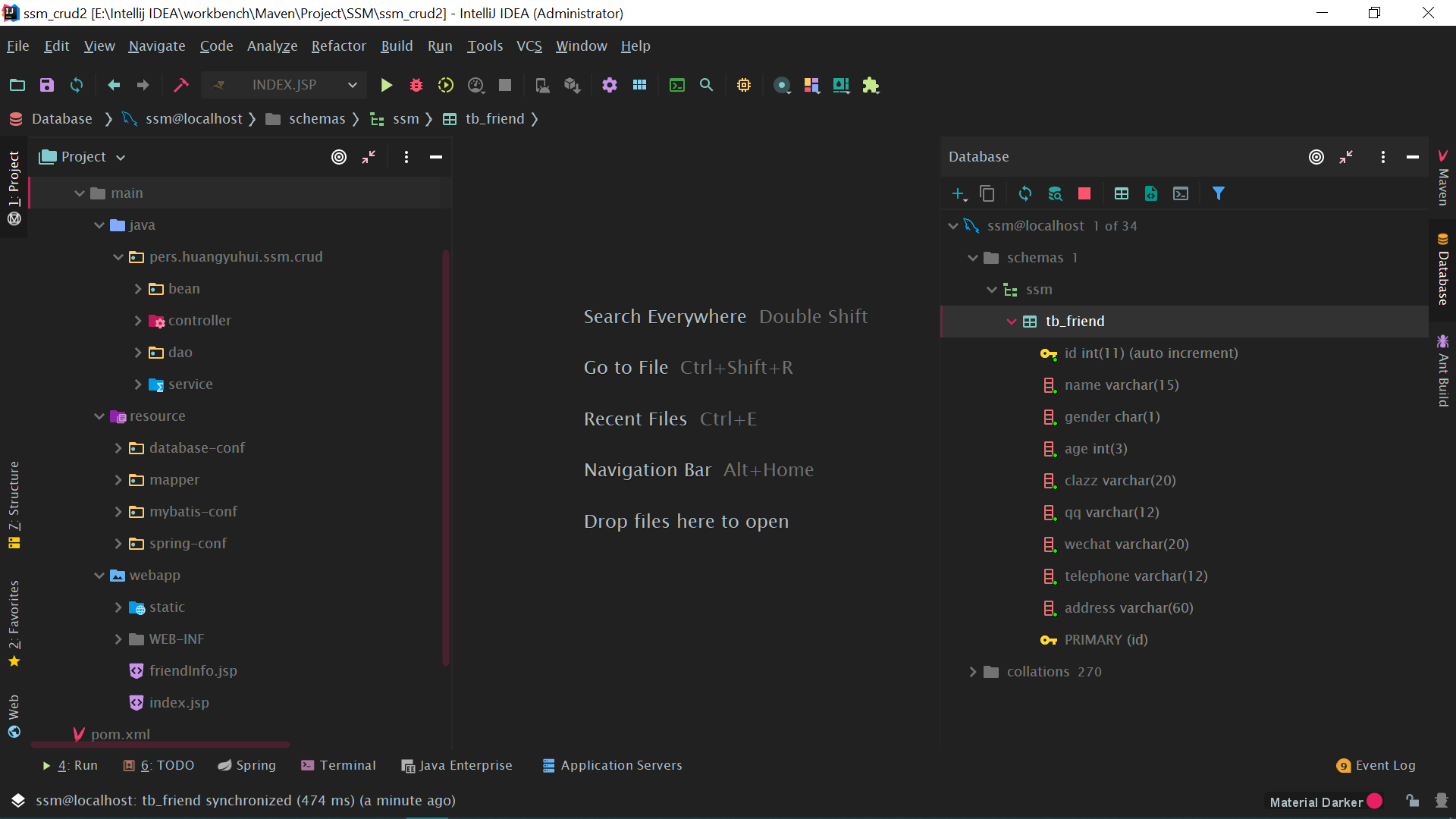Open the Terminal tool window tab
The height and width of the screenshot is (819, 1456).
click(x=338, y=765)
